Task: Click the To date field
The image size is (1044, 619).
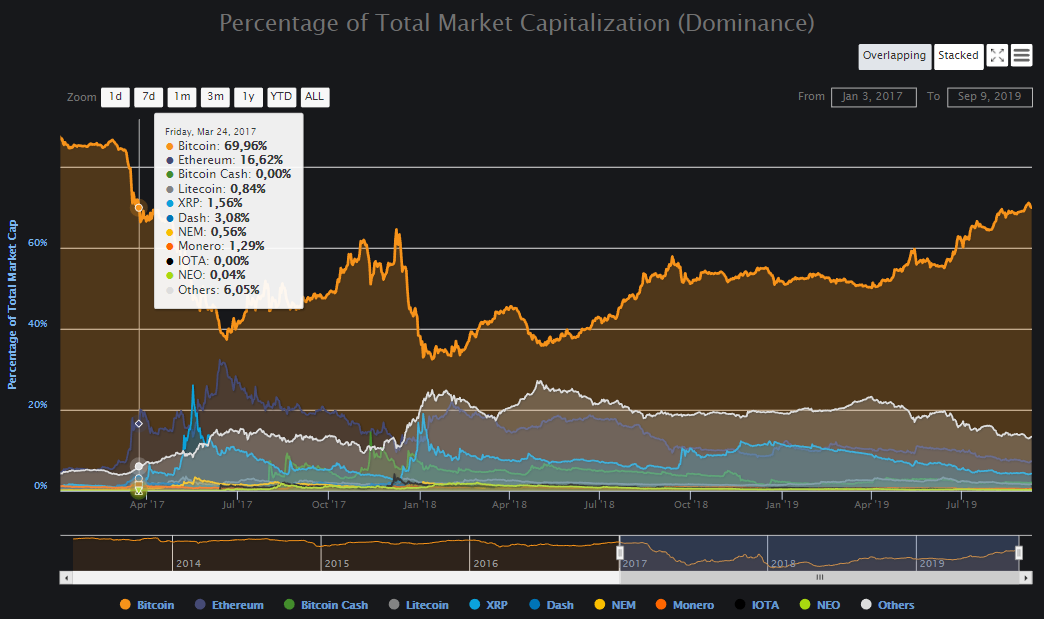Action: click(x=989, y=97)
